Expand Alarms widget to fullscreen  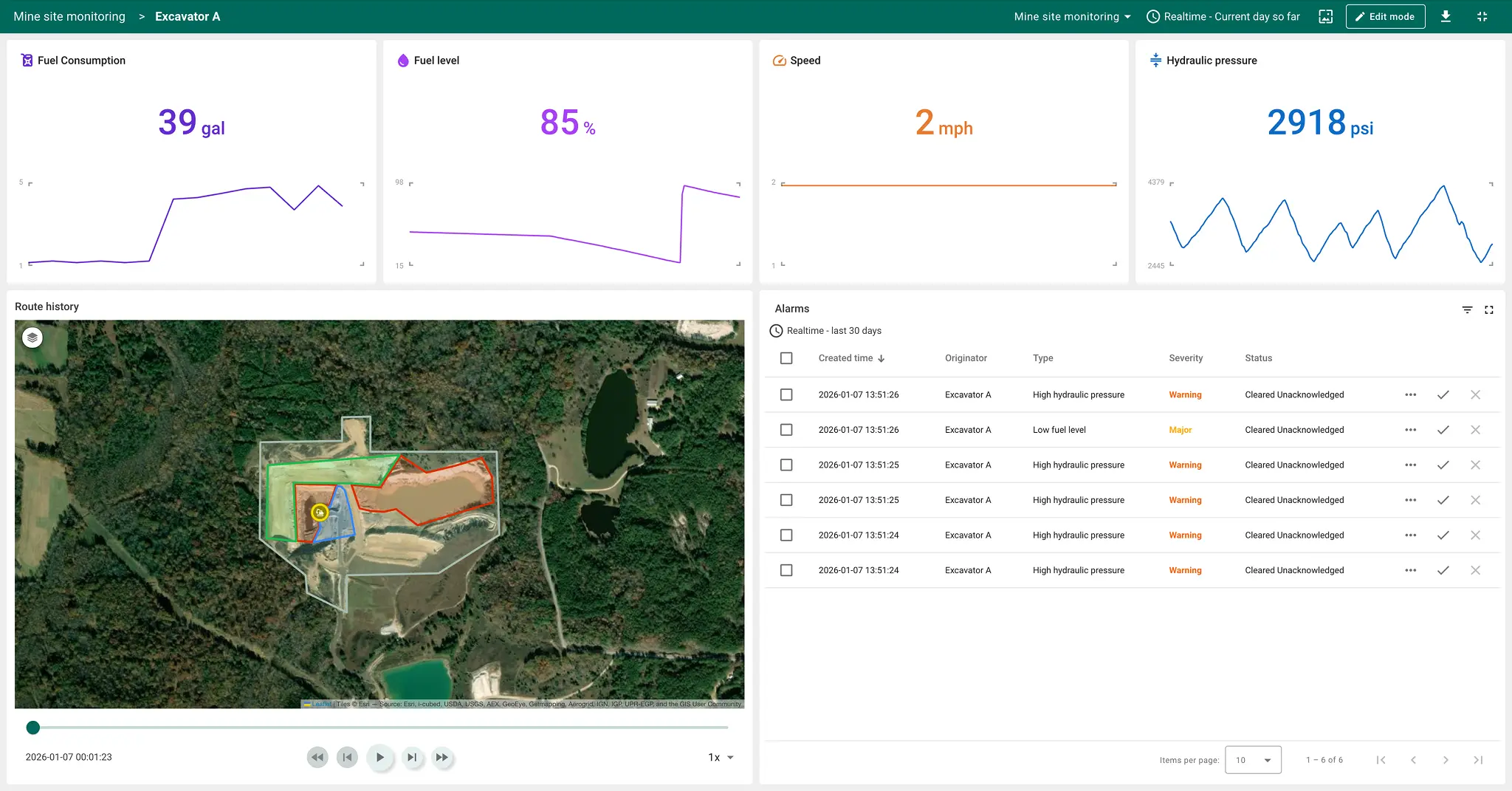[x=1489, y=309]
